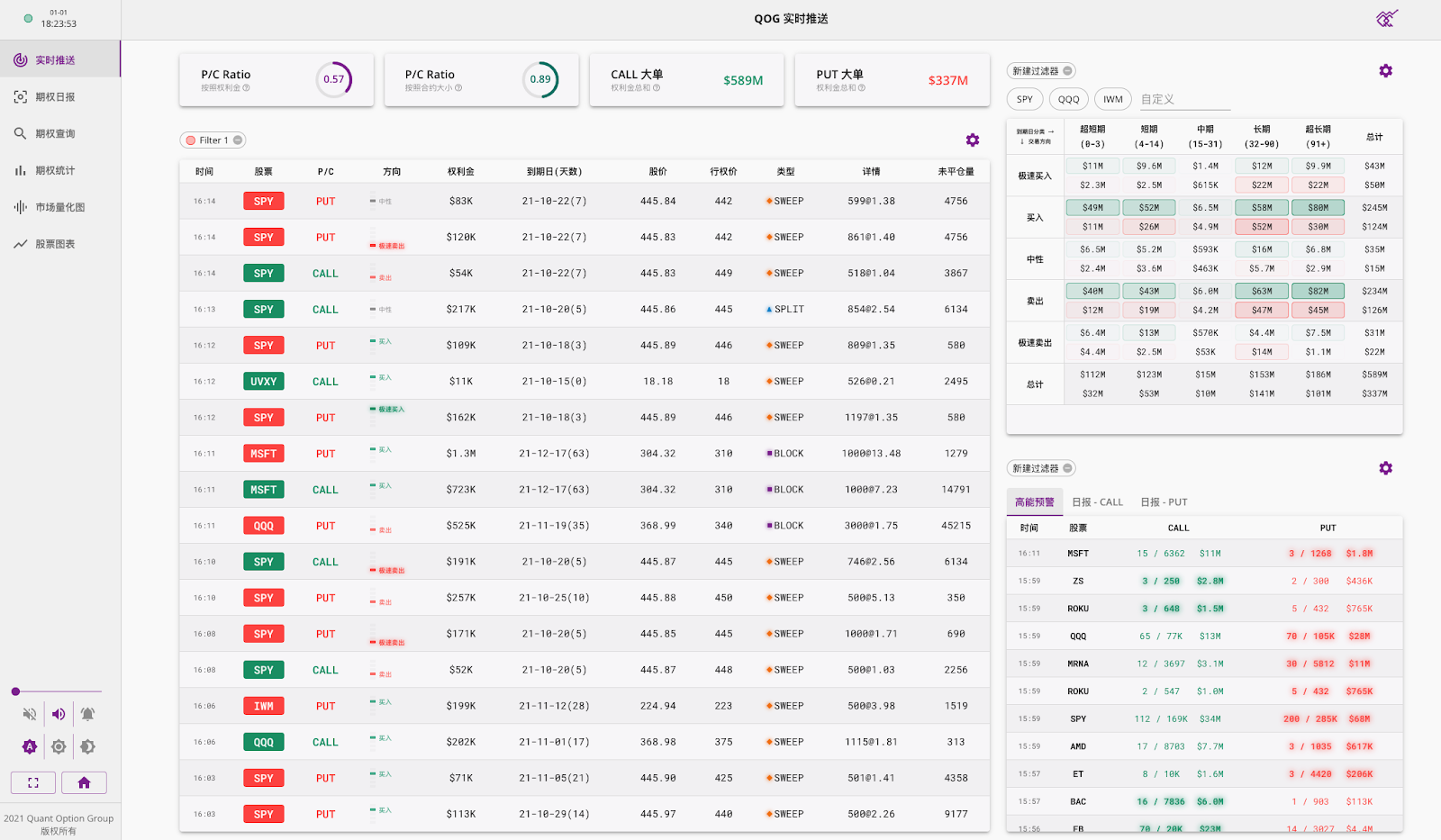Click the 权利金 column header
This screenshot has height=840, width=1441.
[x=461, y=171]
